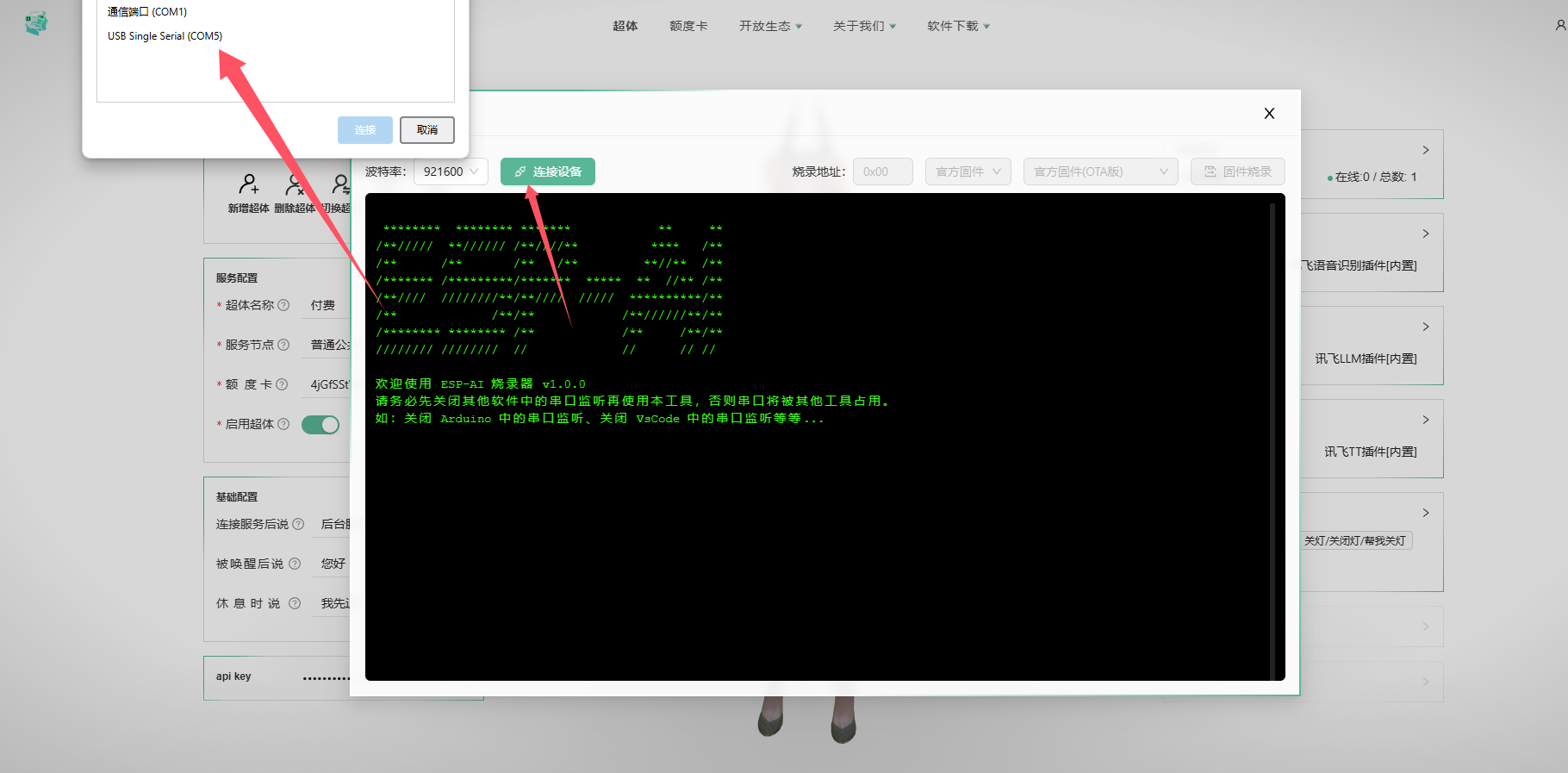Expand the 讯飞LLM插件 card chevron
The height and width of the screenshot is (773, 1568).
(1426, 327)
